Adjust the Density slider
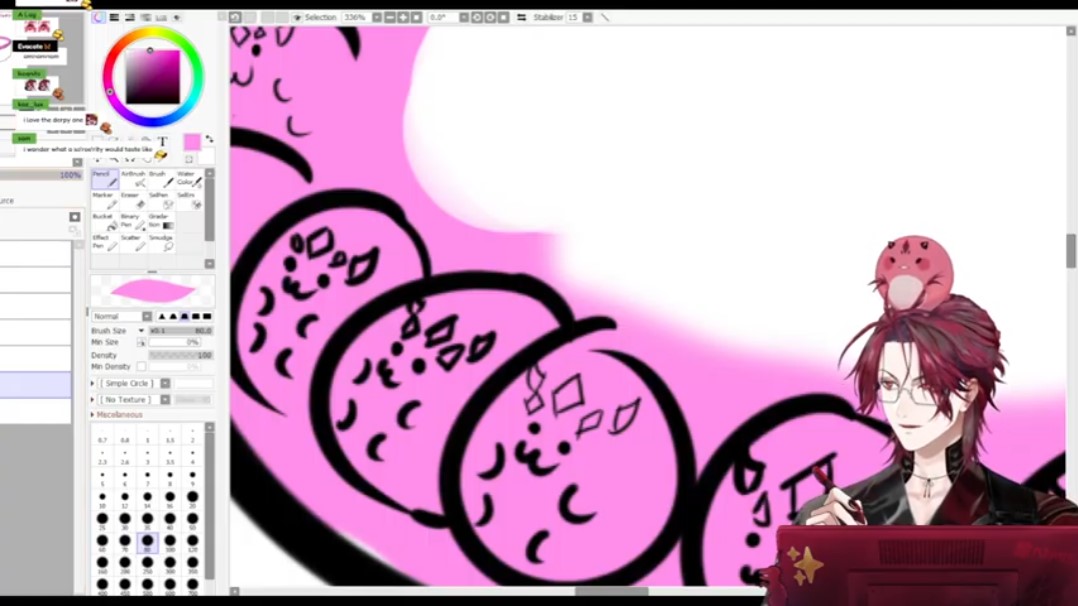1078x606 pixels. click(x=181, y=355)
